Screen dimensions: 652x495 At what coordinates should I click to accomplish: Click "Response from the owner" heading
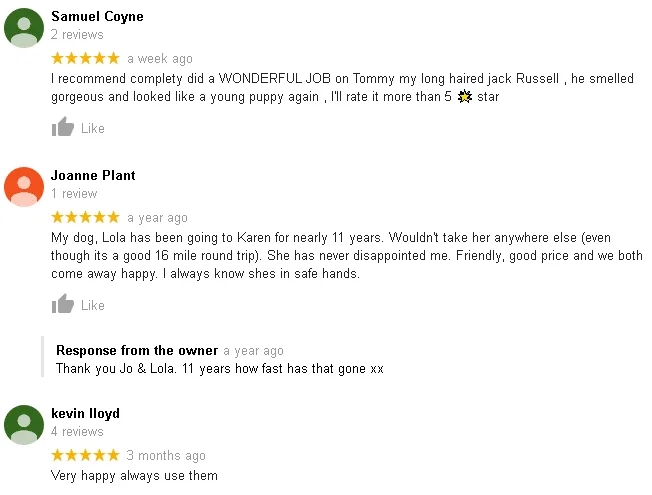[x=137, y=351]
